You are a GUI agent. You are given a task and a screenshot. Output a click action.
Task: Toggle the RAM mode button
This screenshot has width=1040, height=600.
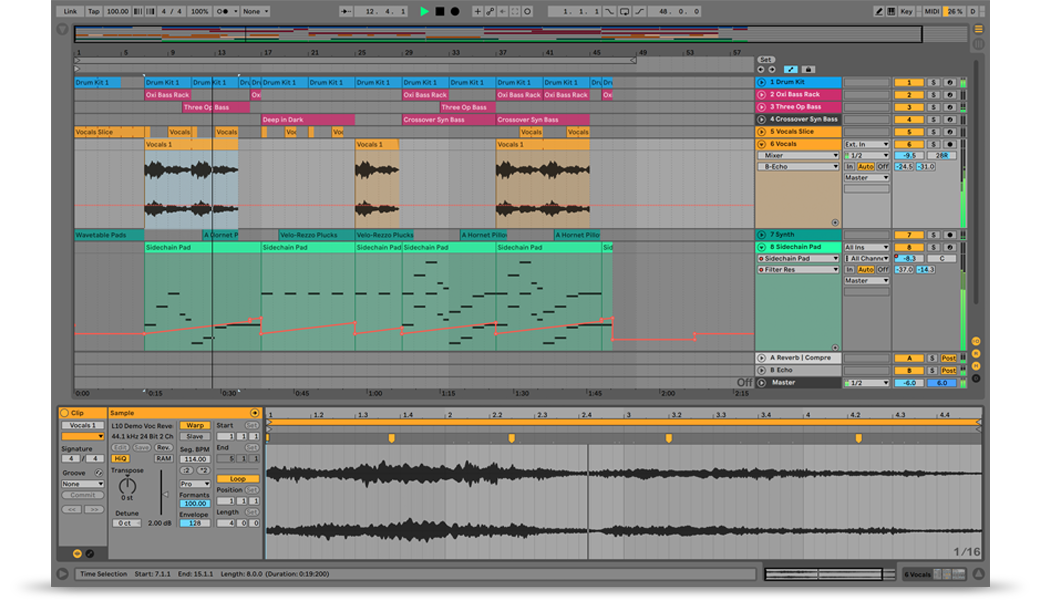[x=163, y=458]
